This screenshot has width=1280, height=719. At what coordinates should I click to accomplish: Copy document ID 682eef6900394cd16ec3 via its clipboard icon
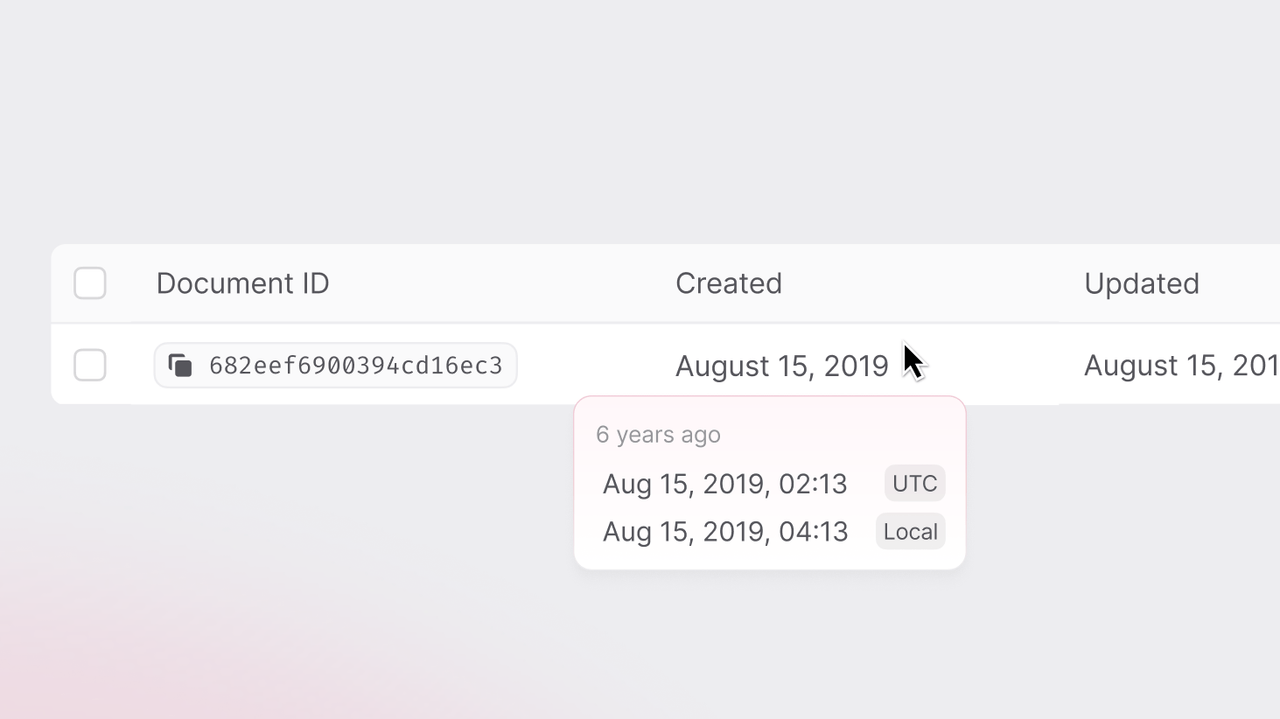click(x=180, y=365)
